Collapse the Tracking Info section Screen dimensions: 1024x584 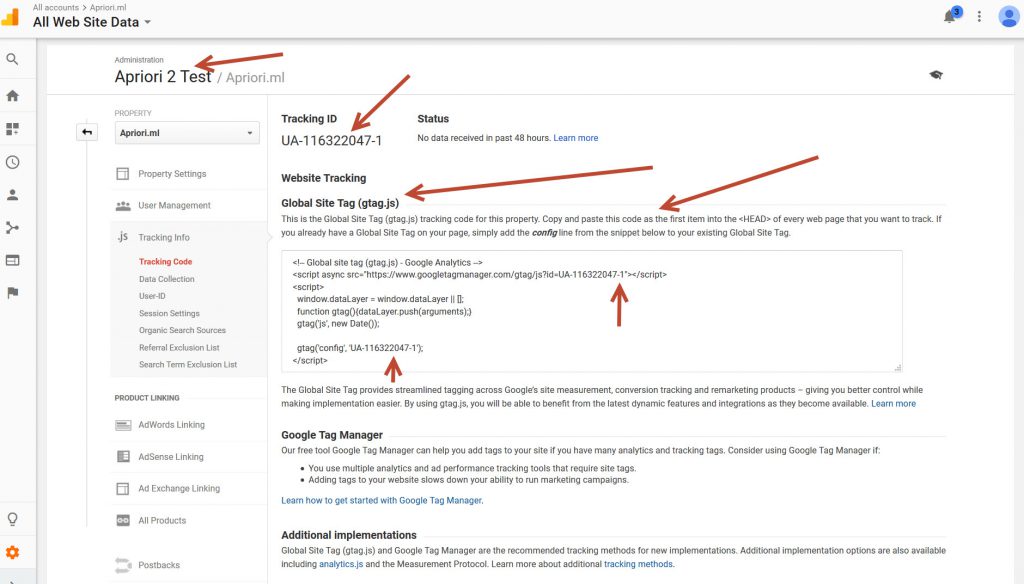[164, 238]
